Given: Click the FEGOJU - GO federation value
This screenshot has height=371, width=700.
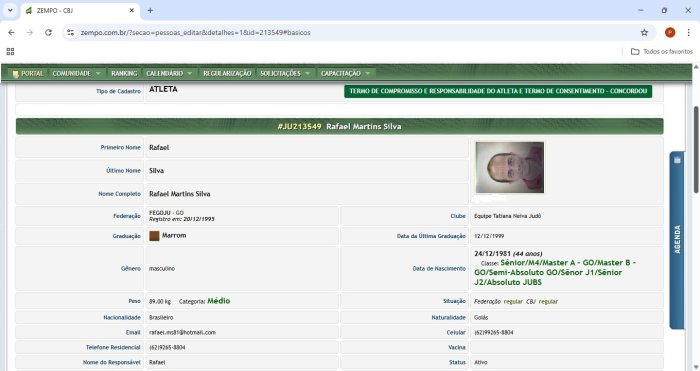Looking at the screenshot, I should pos(166,213).
